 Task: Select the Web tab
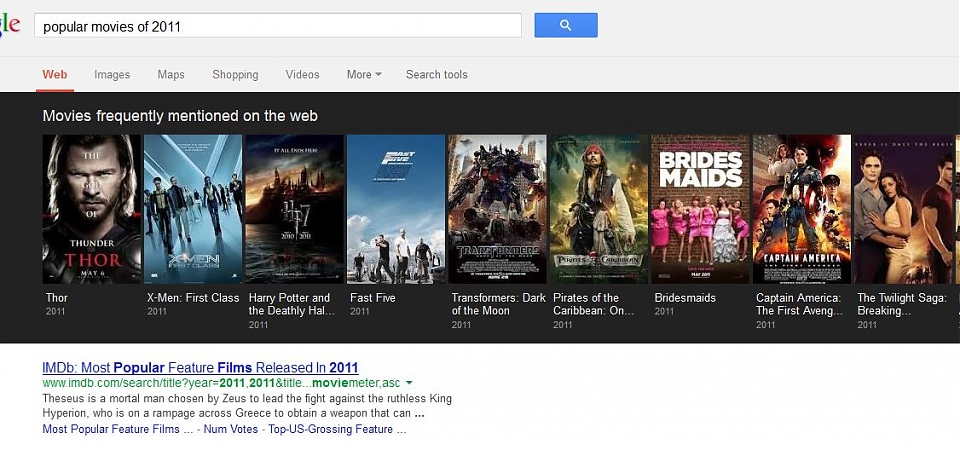click(54, 75)
